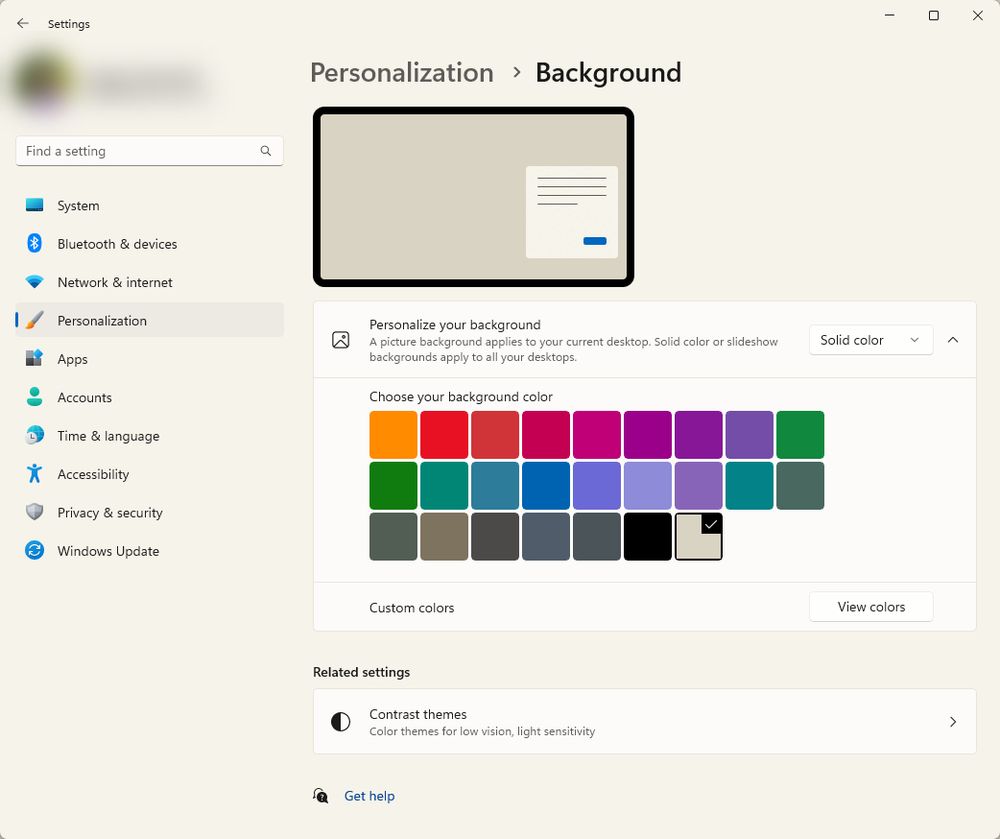Pick the first-row green swatch
The height and width of the screenshot is (839, 1000).
(x=800, y=435)
